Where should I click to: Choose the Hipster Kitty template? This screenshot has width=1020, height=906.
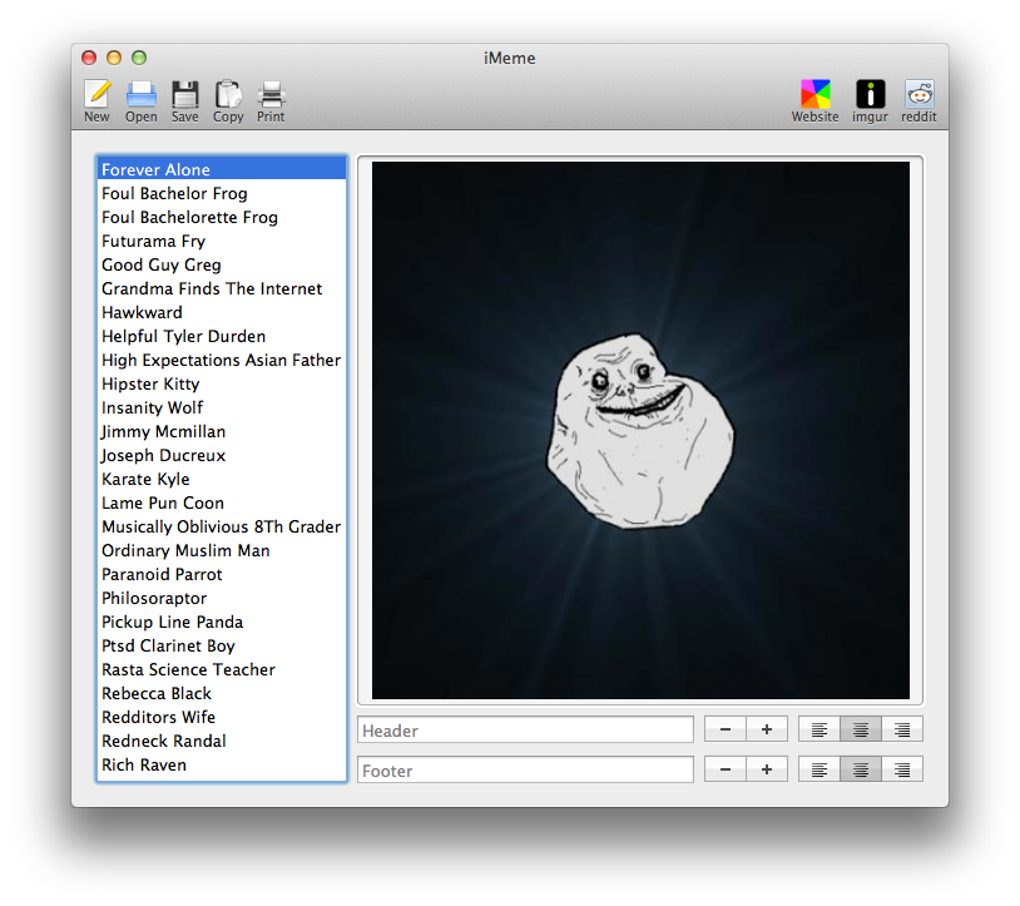(x=222, y=384)
